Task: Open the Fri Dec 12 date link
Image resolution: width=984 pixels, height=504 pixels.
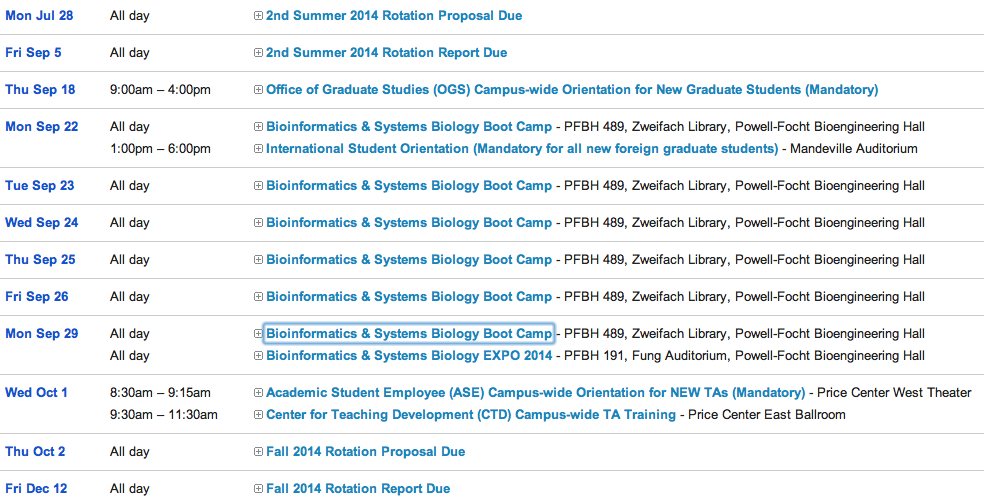Action: (36, 489)
